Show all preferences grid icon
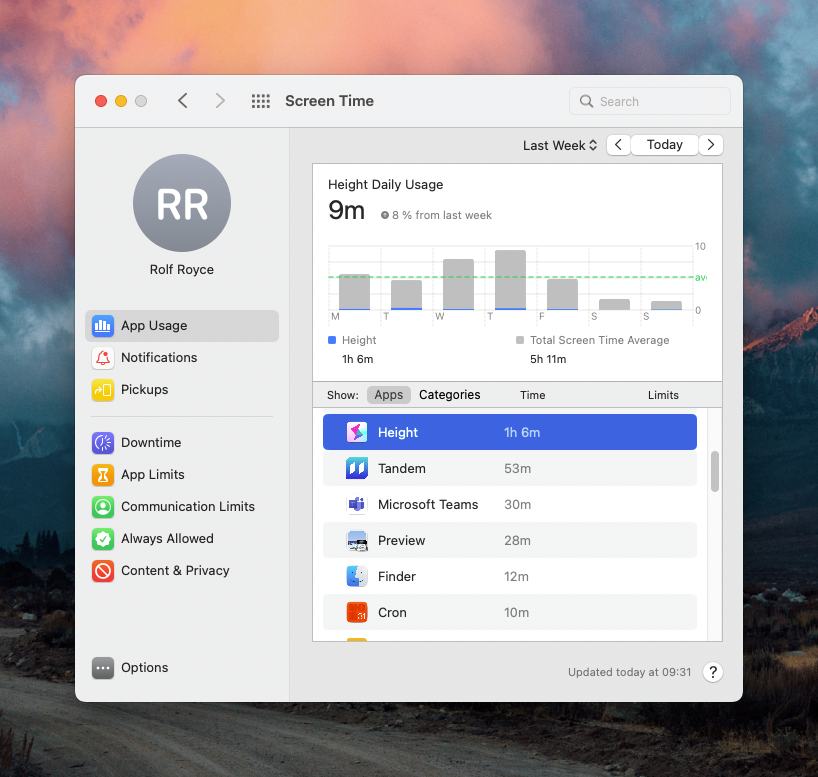818x777 pixels. 261,101
